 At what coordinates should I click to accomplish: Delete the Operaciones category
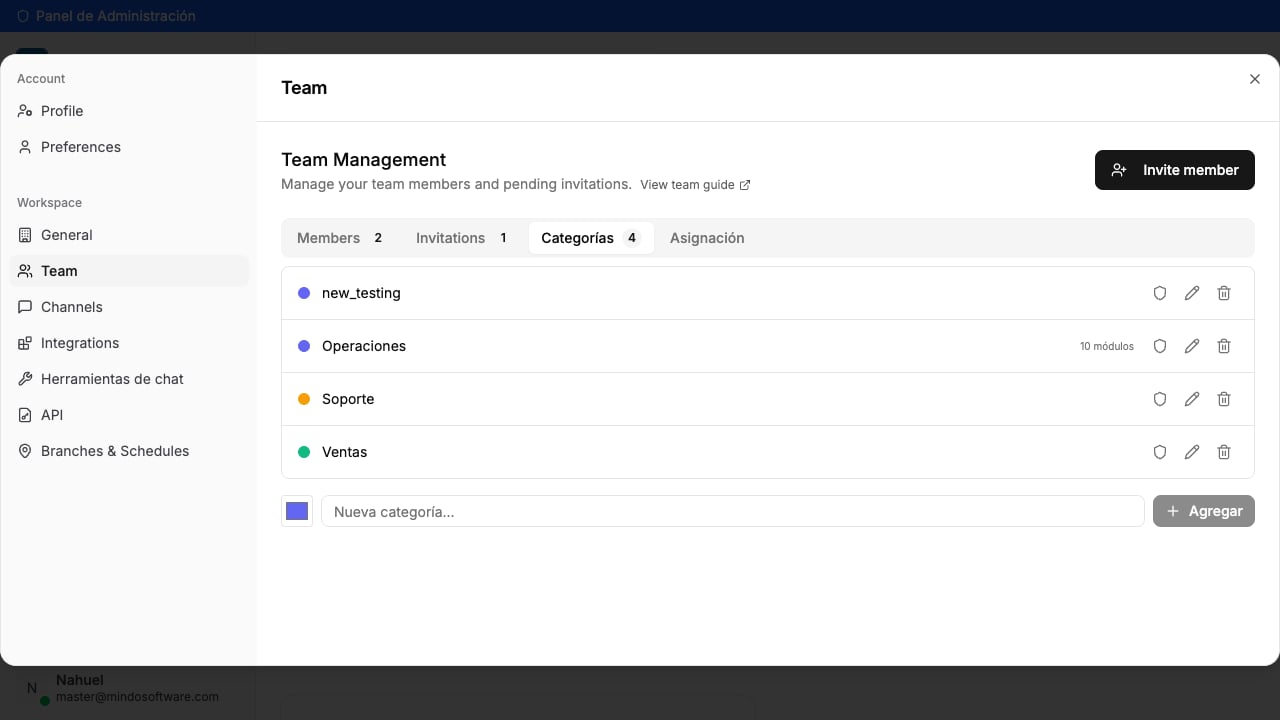click(1224, 346)
